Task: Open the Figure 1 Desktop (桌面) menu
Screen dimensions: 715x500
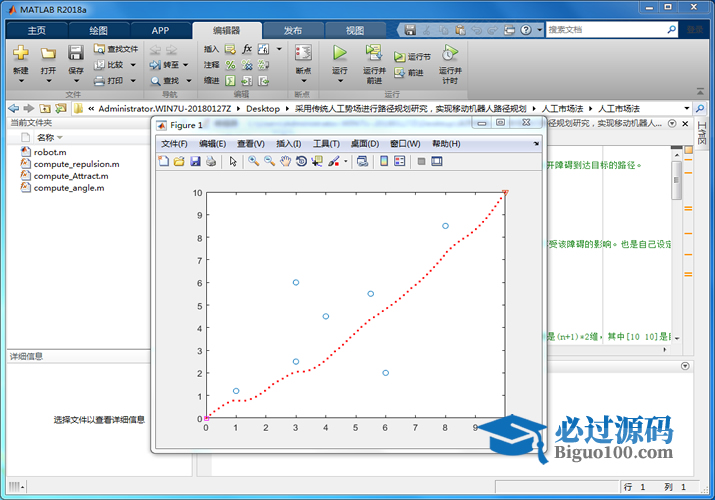Action: (x=364, y=144)
